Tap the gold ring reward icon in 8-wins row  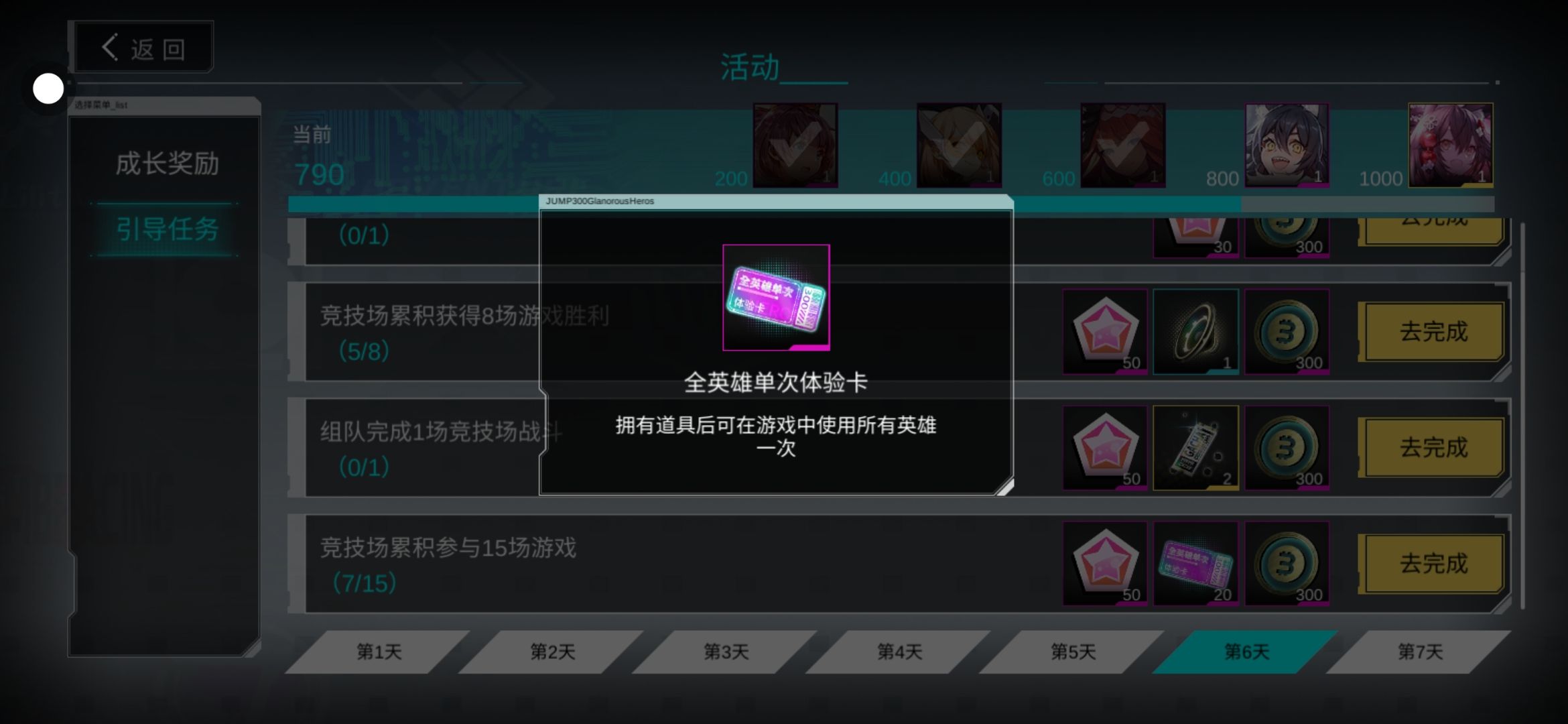1196,332
